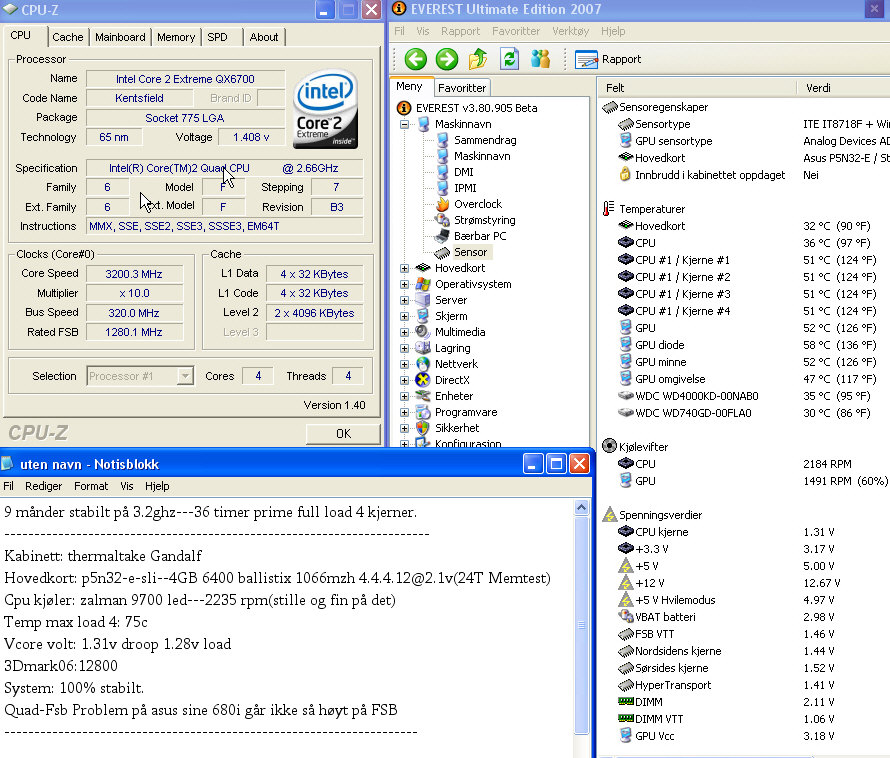Open the Rapport toolbar button in EVEREST
This screenshot has height=758, width=890.
[x=608, y=59]
